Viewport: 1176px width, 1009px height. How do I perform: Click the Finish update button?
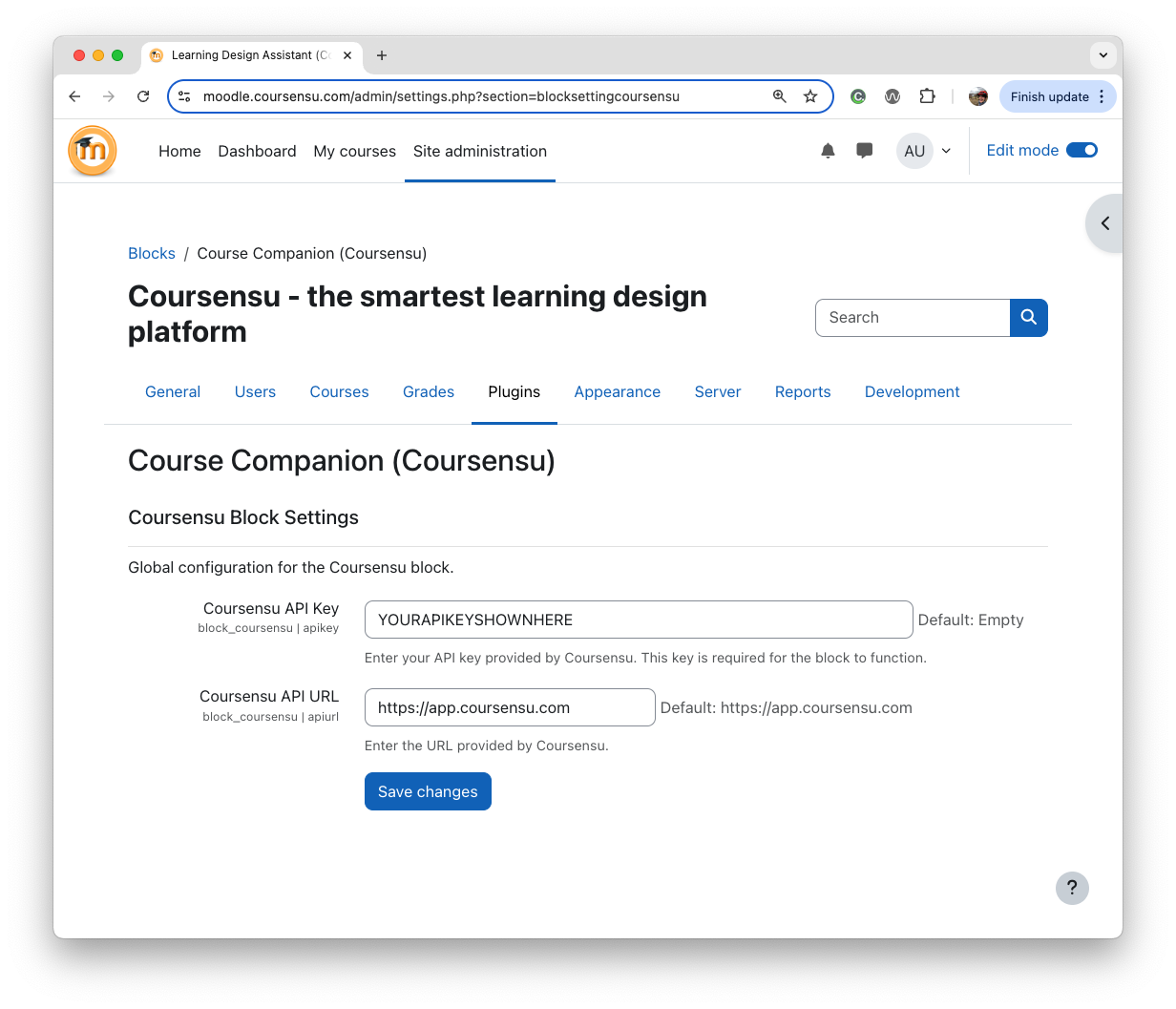coord(1049,96)
